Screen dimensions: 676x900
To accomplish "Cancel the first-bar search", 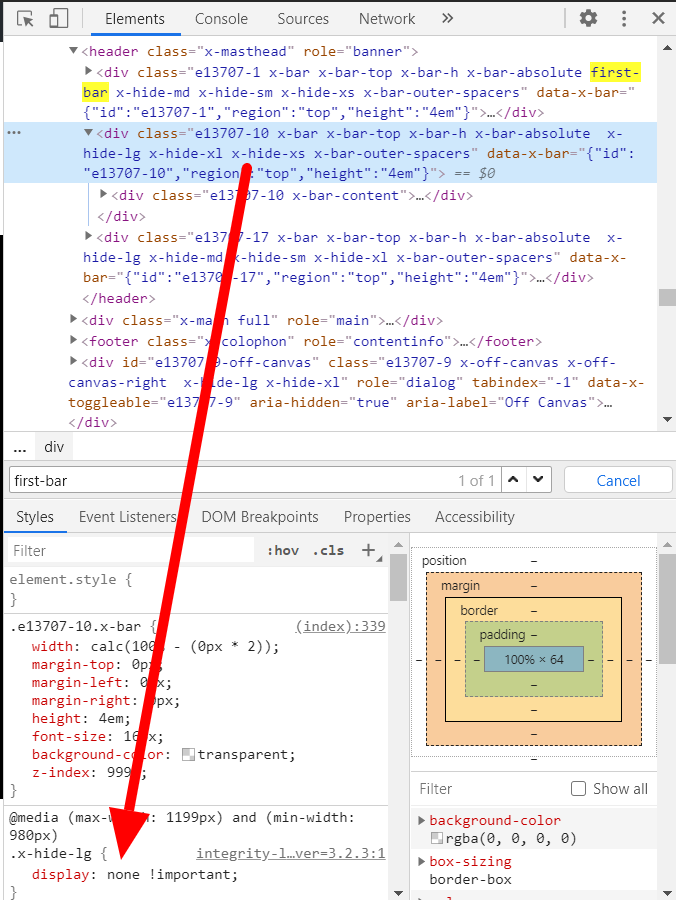I will 617,480.
